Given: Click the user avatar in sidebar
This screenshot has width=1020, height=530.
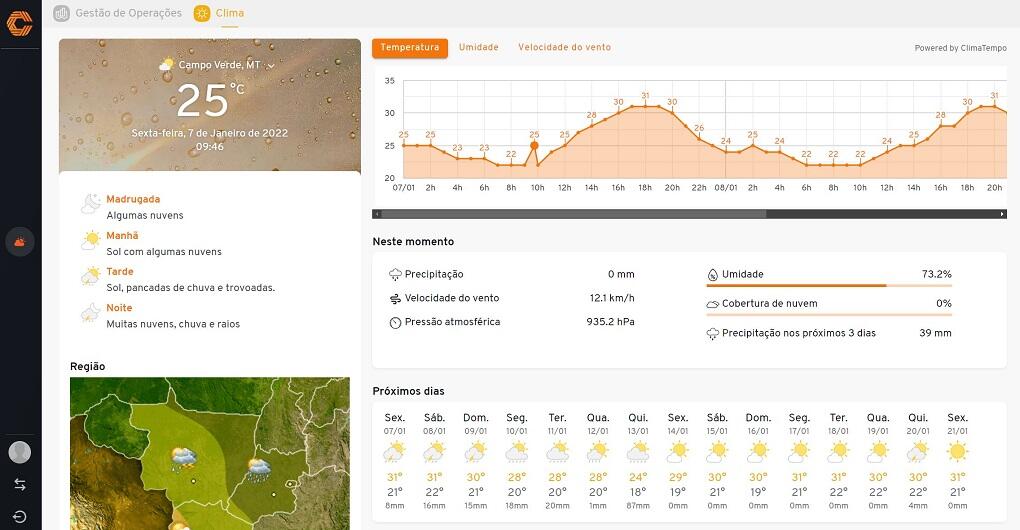Looking at the screenshot, I should coord(20,452).
